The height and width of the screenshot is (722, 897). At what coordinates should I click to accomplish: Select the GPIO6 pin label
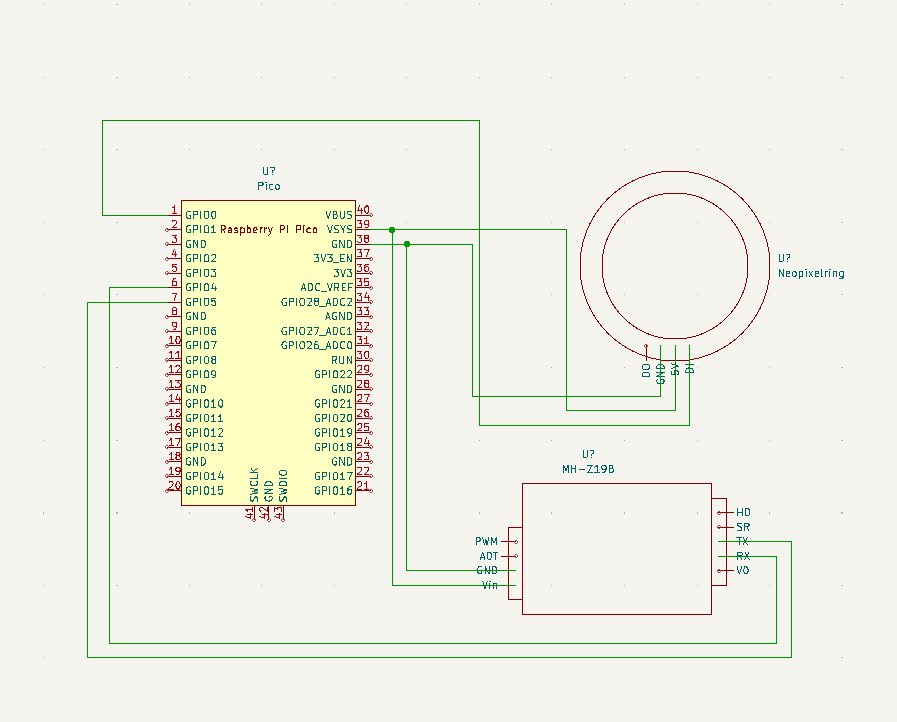tap(201, 331)
